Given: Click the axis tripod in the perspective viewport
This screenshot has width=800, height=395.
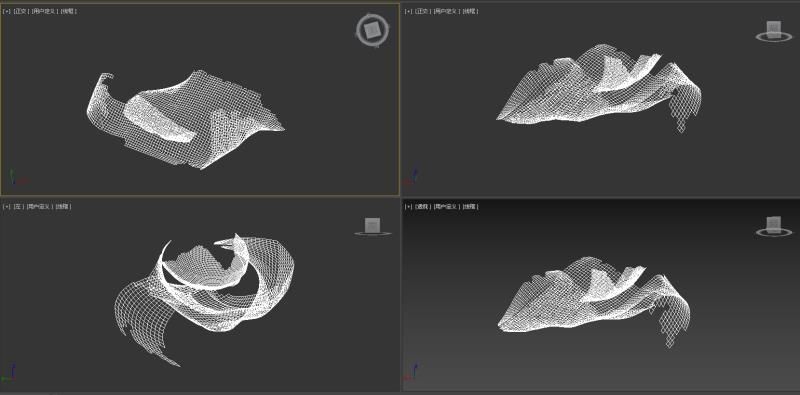Looking at the screenshot, I should click(x=411, y=373).
